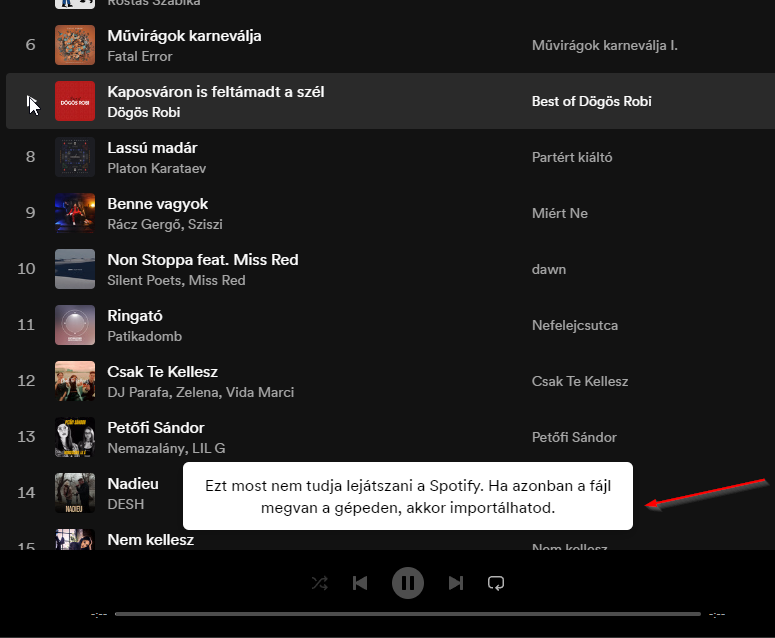Open artist Silent Poets
Image resolution: width=775 pixels, height=638 pixels.
coord(144,281)
